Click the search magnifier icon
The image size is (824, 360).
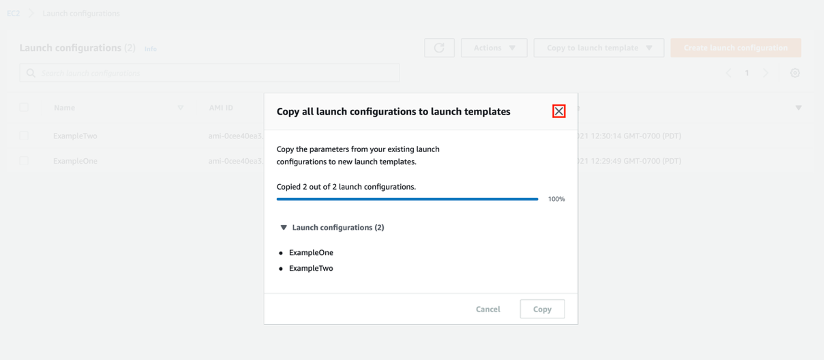(31, 73)
